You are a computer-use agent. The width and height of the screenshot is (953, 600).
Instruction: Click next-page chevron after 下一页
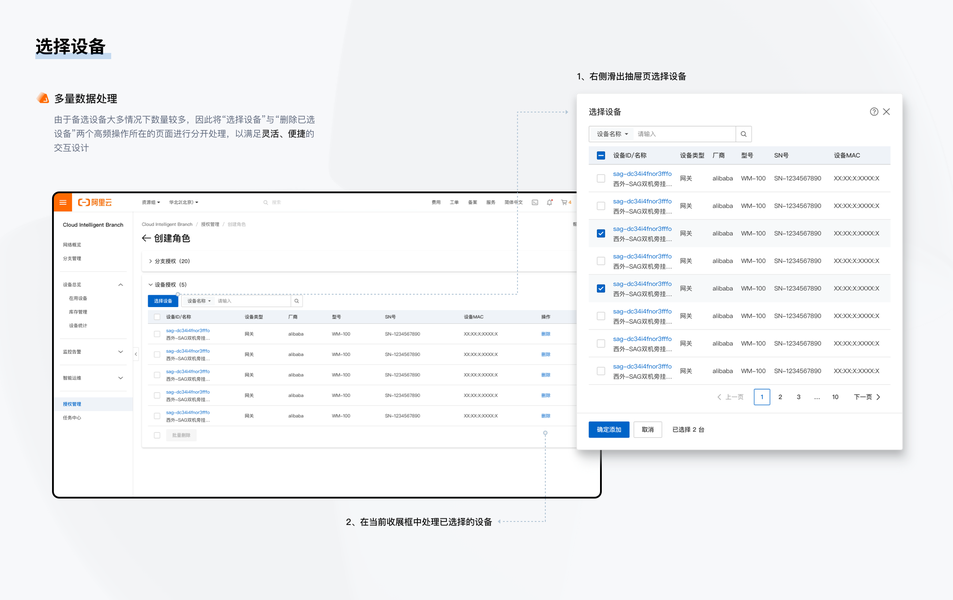tap(878, 397)
